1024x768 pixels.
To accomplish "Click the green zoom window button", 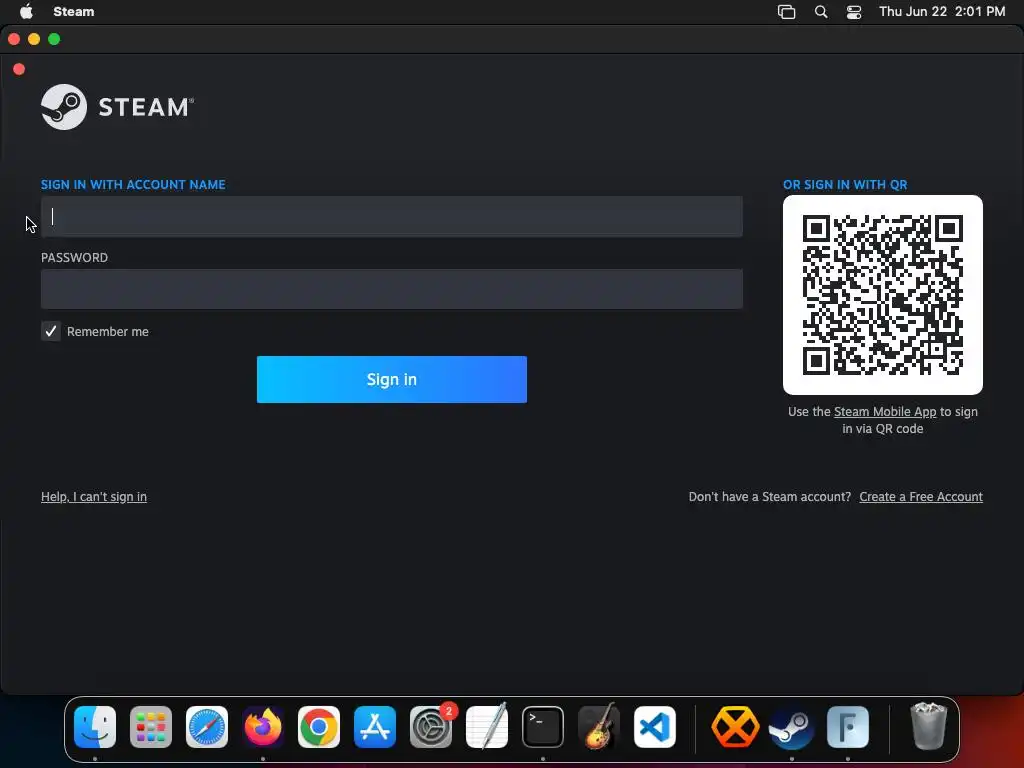I will (x=54, y=39).
